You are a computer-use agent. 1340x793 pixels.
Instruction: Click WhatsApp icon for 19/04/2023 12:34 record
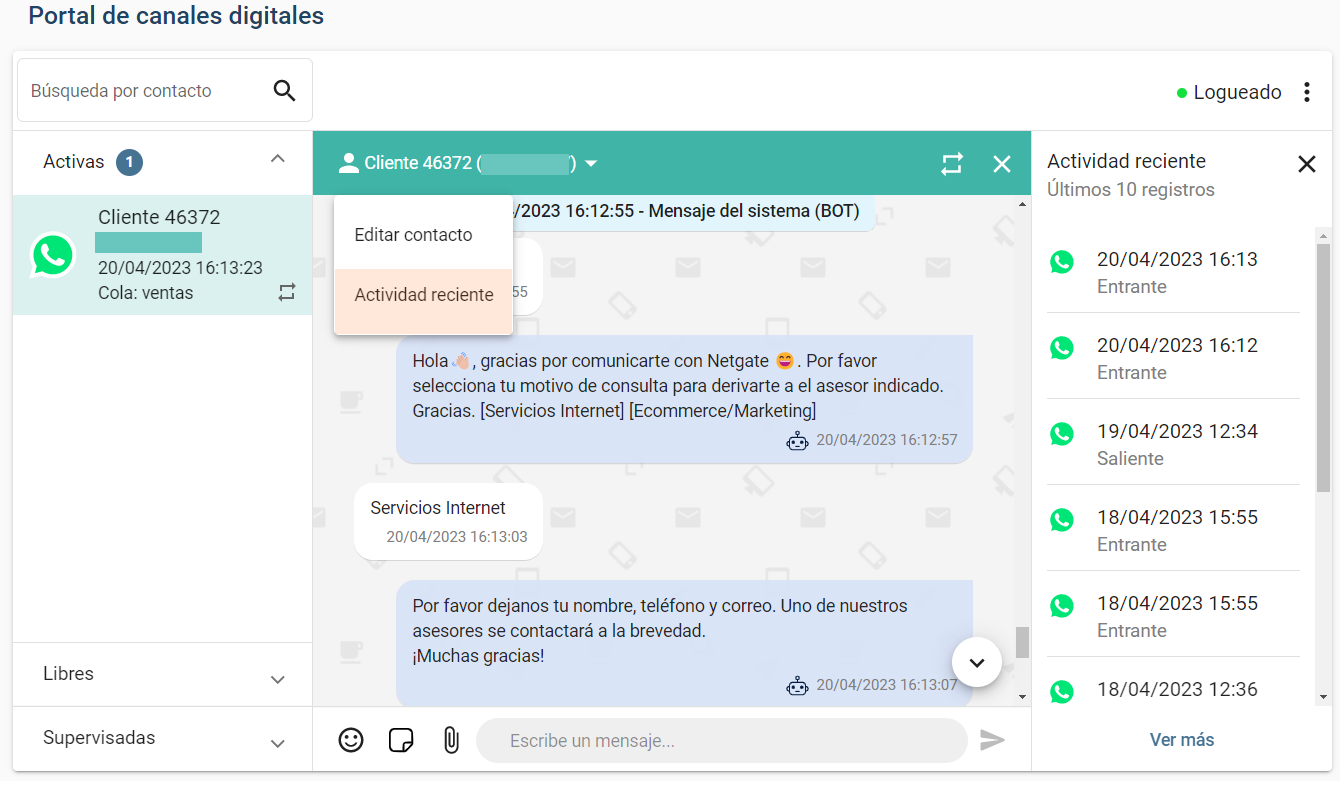tap(1062, 434)
